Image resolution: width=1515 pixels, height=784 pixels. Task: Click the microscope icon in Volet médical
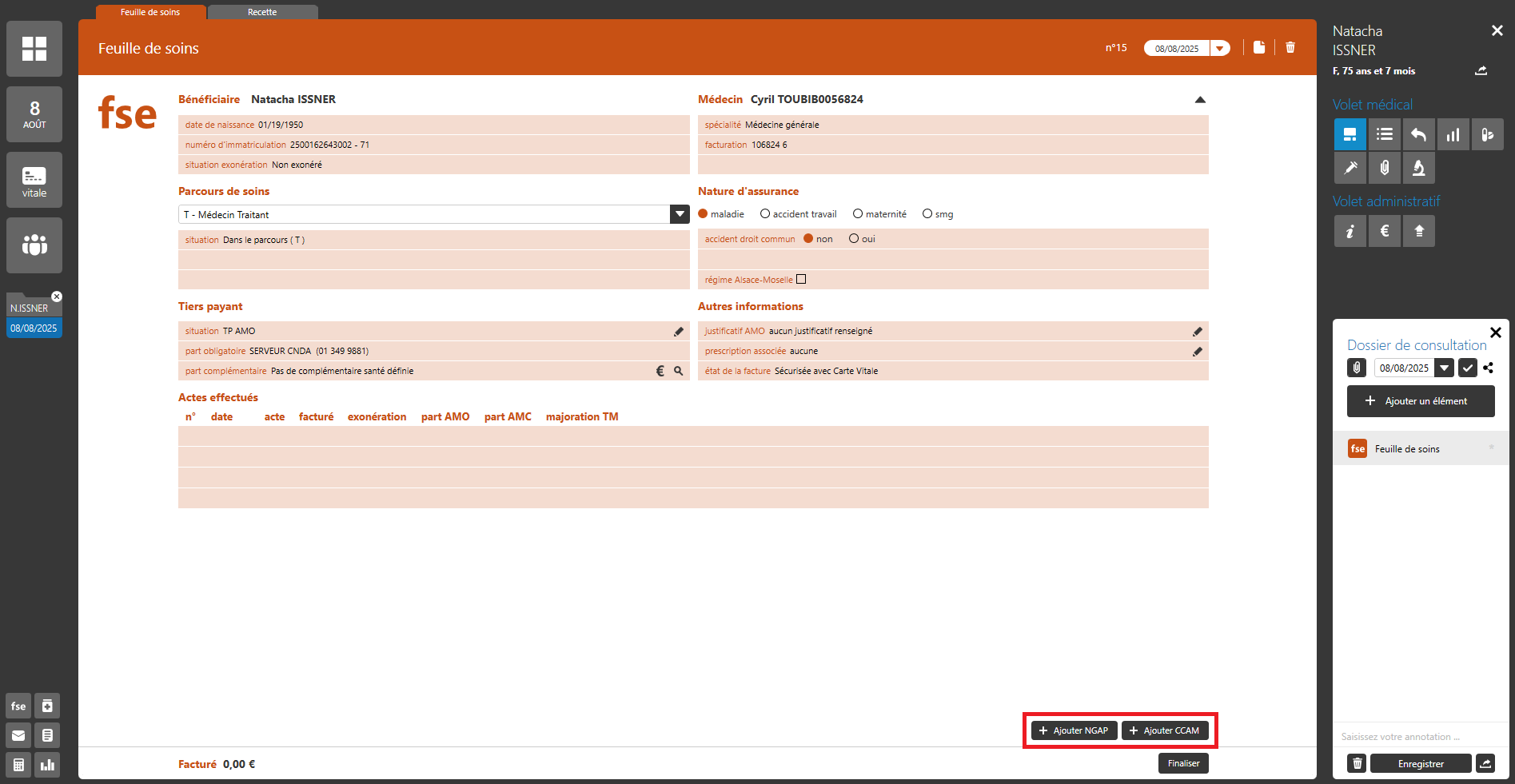pyautogui.click(x=1419, y=169)
